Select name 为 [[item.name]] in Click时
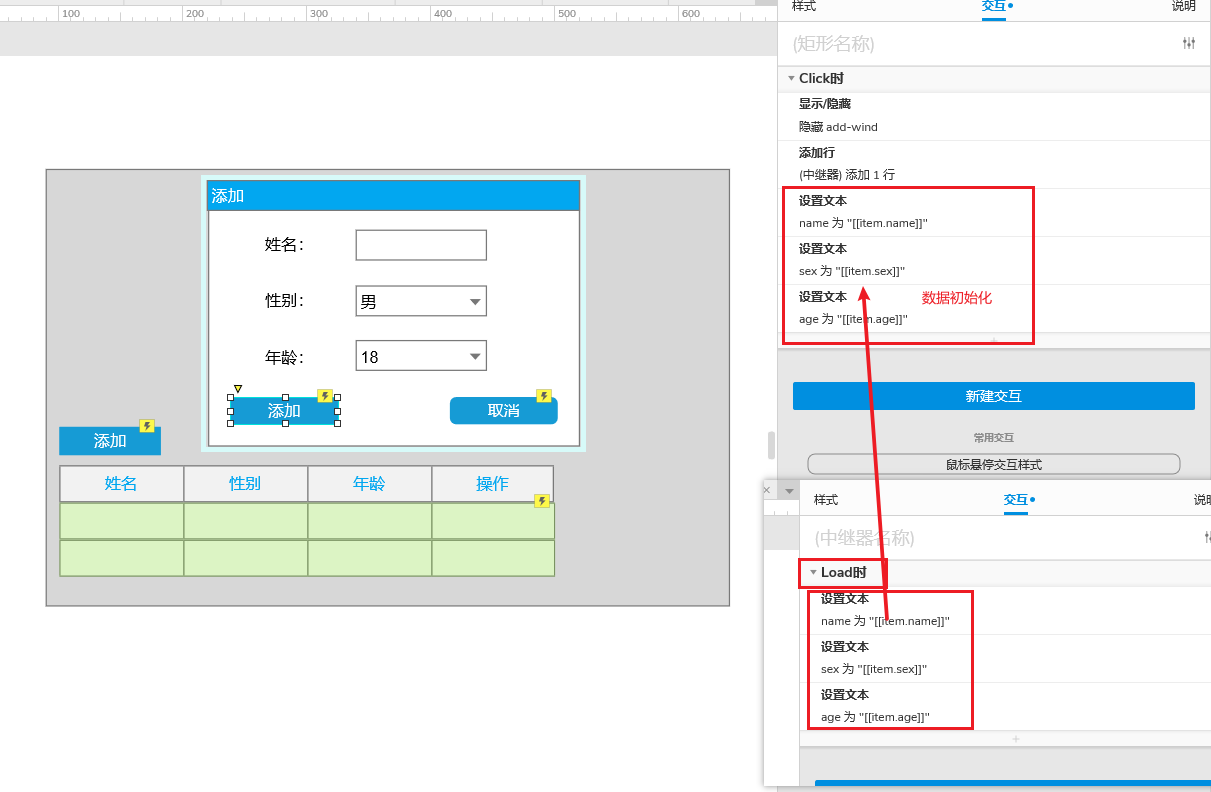Viewport: 1211px width, 792px height. point(863,223)
